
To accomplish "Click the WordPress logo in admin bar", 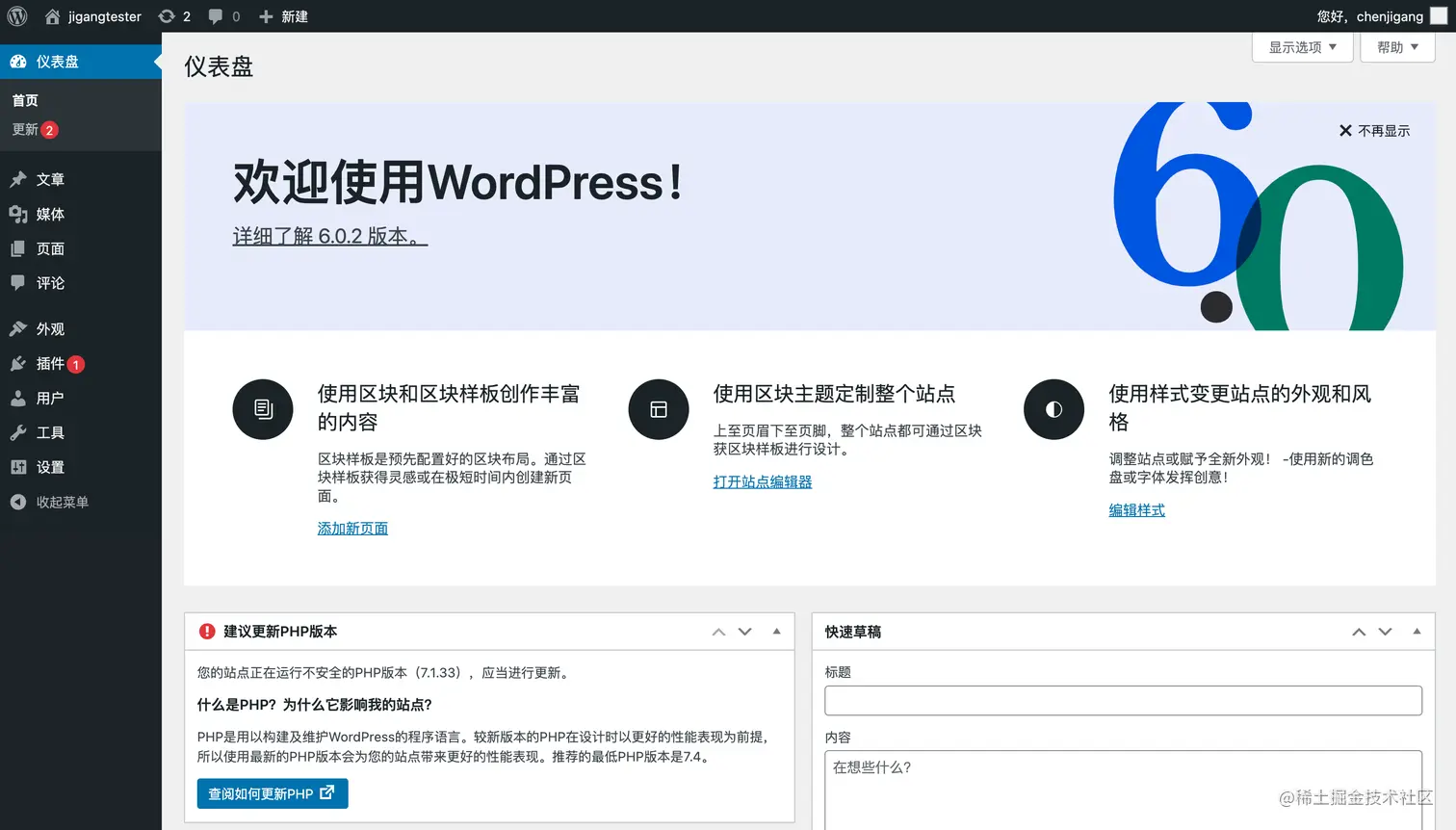I will [x=17, y=16].
